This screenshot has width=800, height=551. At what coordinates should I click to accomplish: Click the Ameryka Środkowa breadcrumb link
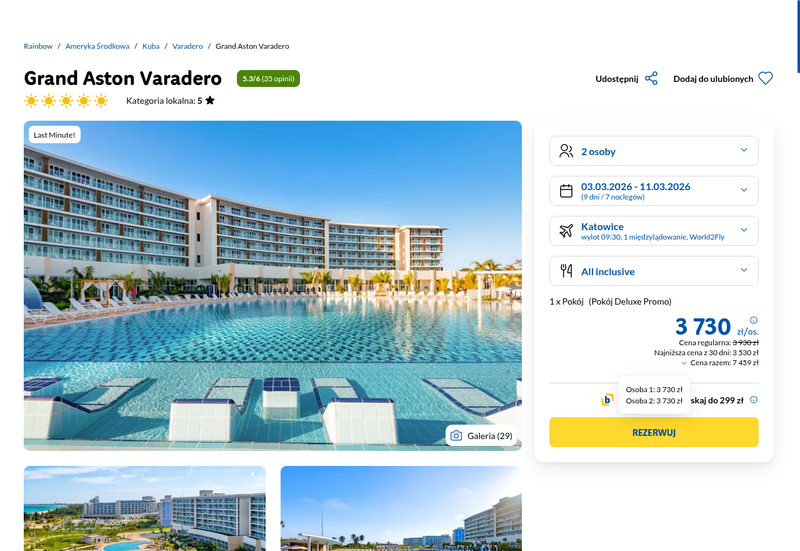pyautogui.click(x=97, y=46)
